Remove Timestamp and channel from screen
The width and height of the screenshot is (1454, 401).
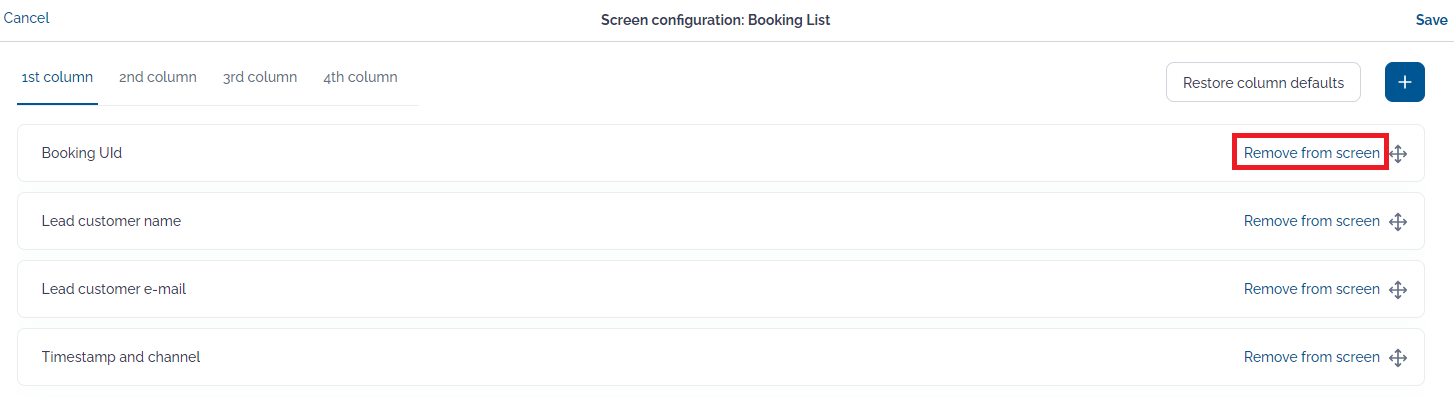(1311, 357)
